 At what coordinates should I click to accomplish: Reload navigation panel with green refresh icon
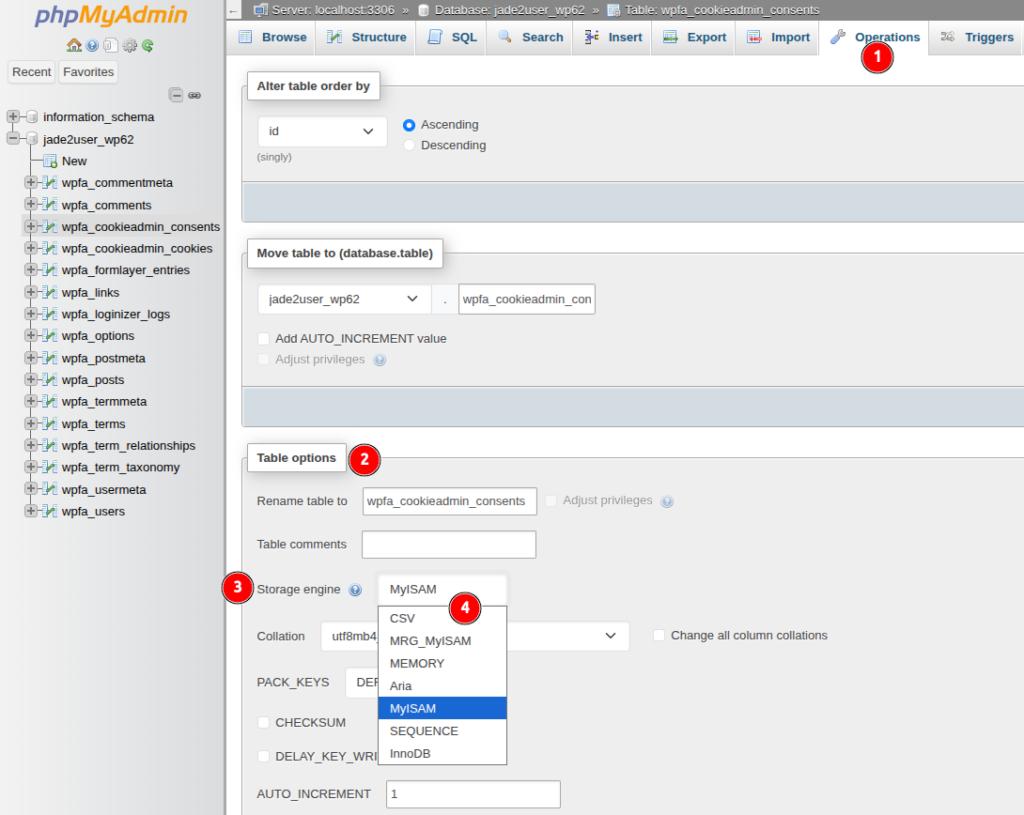148,45
